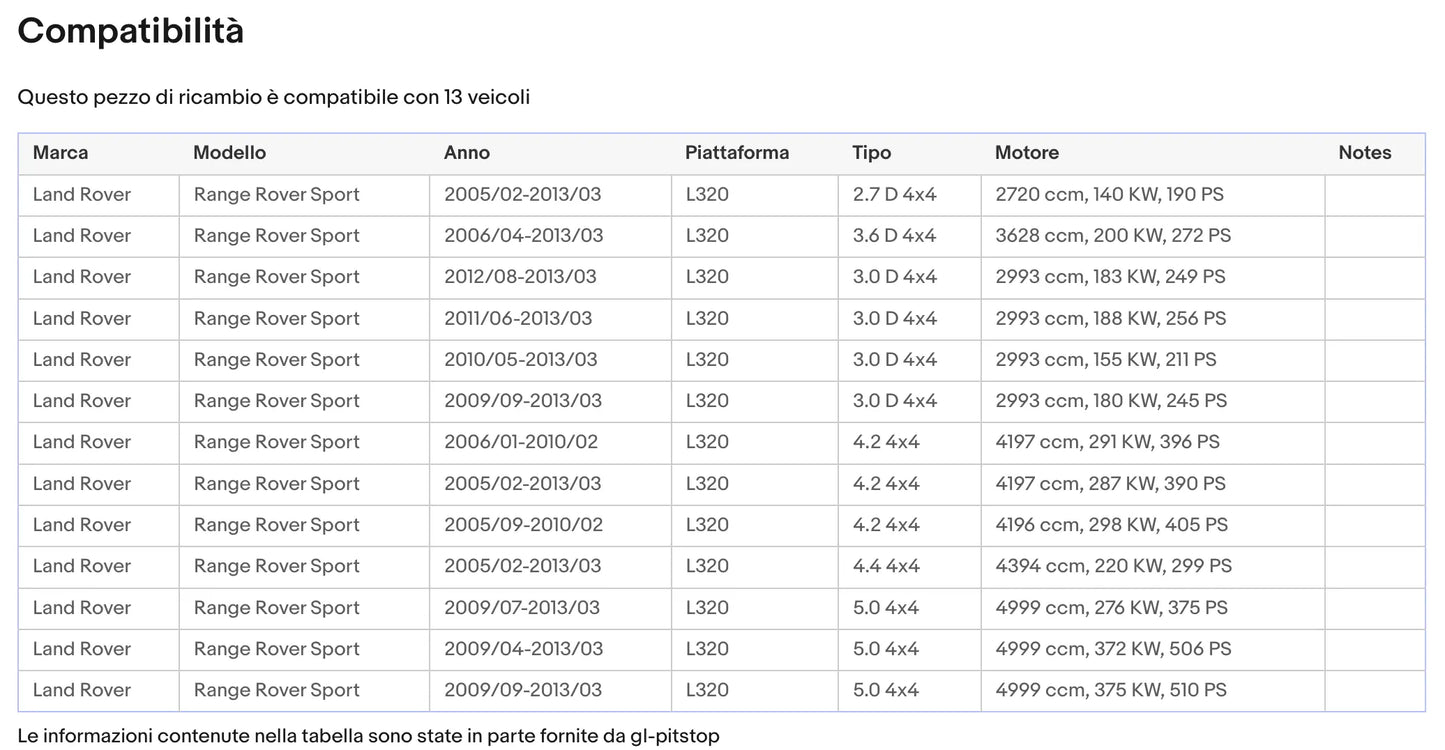Click the Marca column header
The image size is (1445, 750).
(60, 153)
